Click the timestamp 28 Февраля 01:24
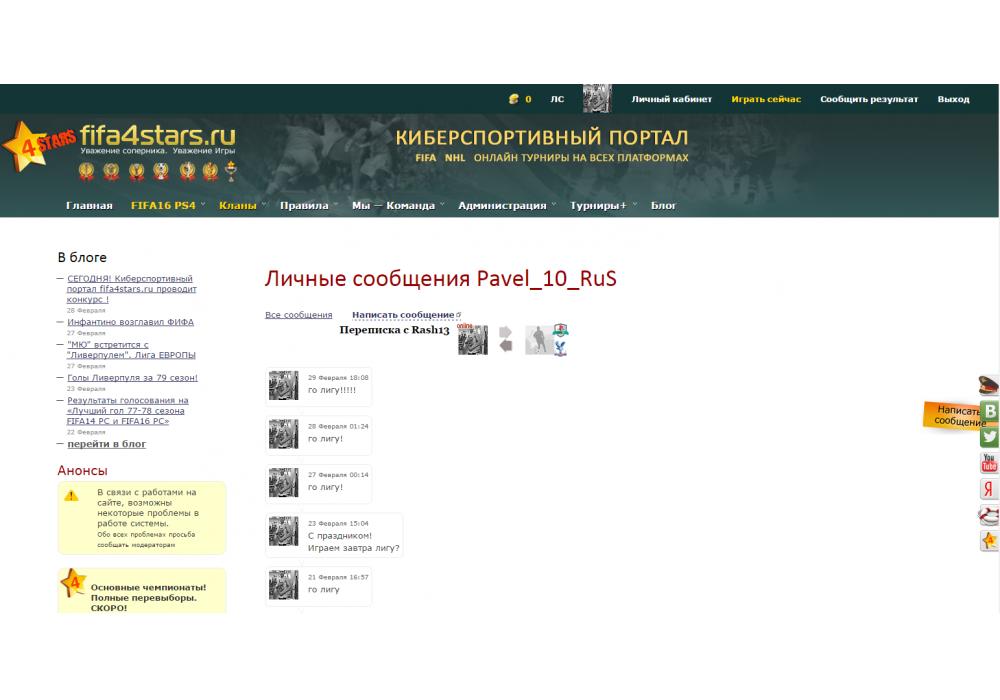 click(338, 426)
